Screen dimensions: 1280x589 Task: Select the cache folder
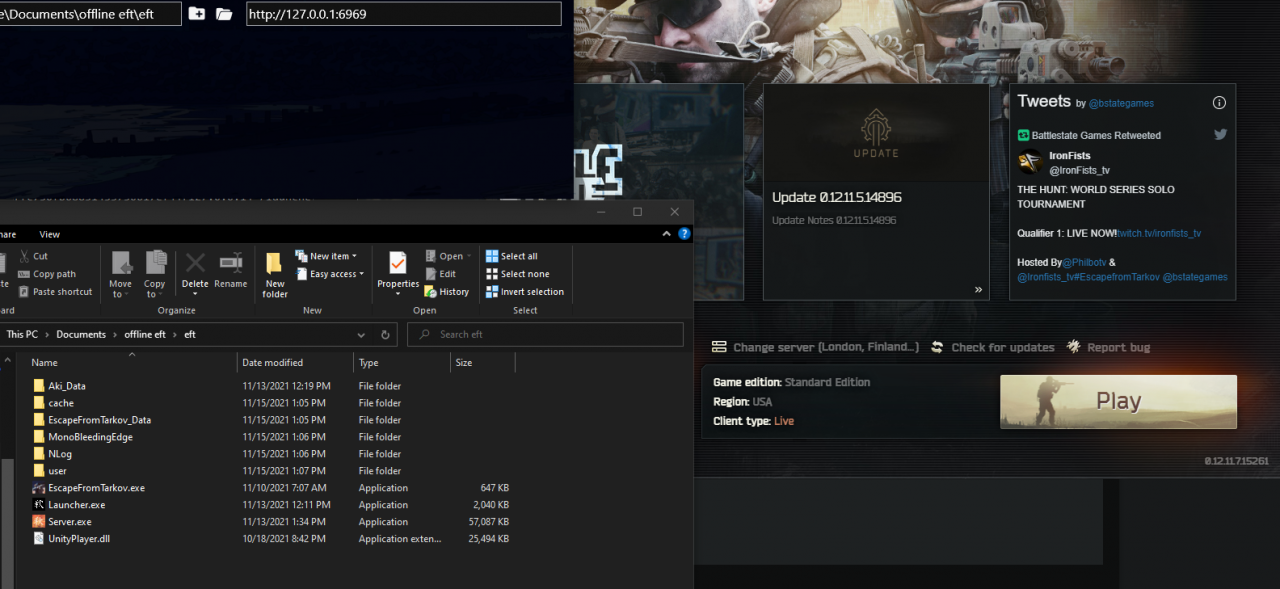point(61,403)
